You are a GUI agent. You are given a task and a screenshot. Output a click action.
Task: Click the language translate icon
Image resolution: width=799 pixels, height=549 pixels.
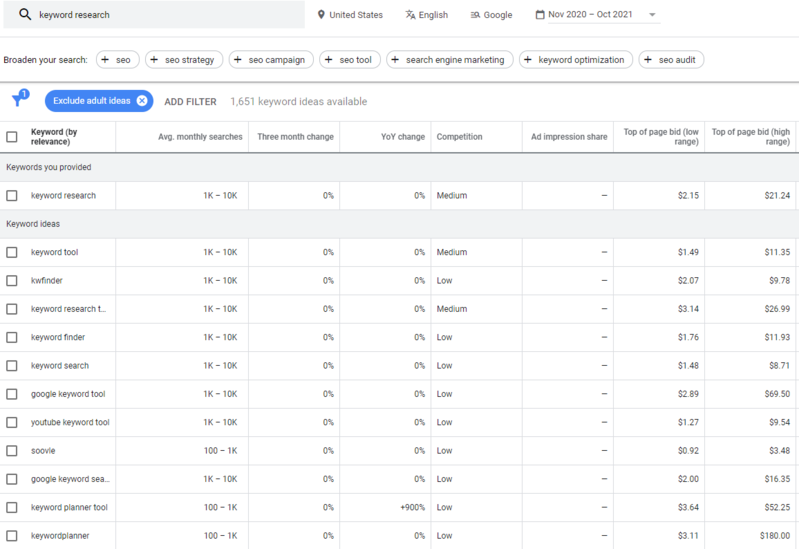click(410, 15)
